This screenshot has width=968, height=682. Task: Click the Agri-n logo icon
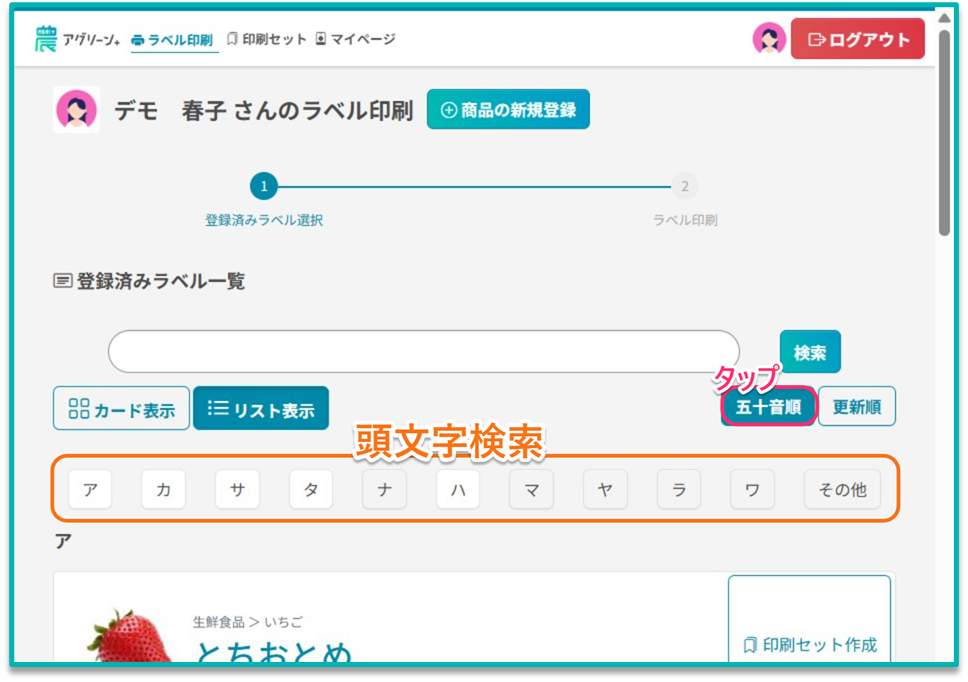pos(46,39)
